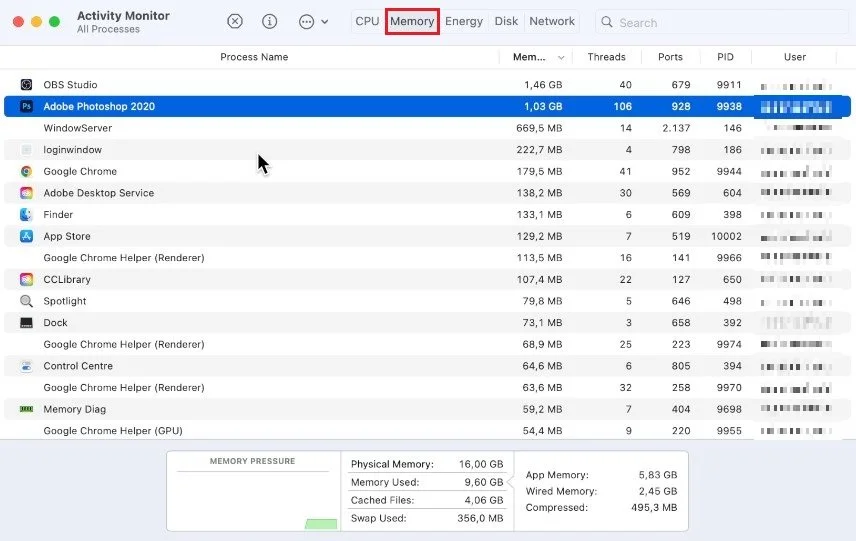
Task: Click the Adobe Desktop Service icon
Action: 26,193
